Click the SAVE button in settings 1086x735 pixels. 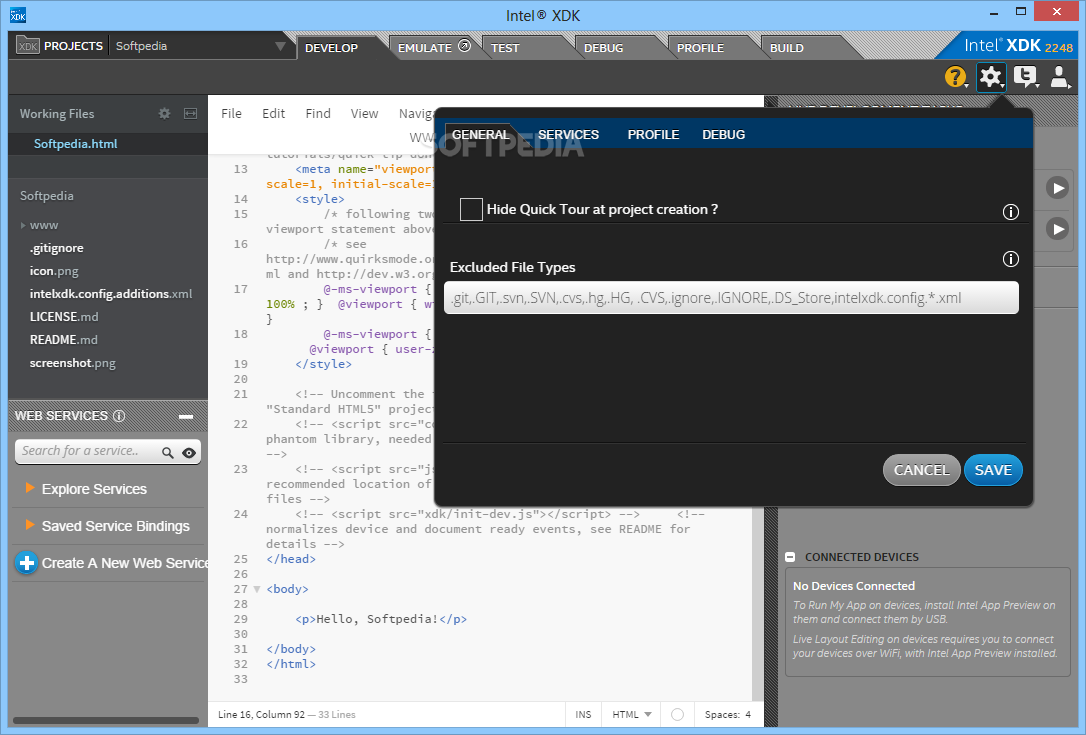click(x=993, y=470)
